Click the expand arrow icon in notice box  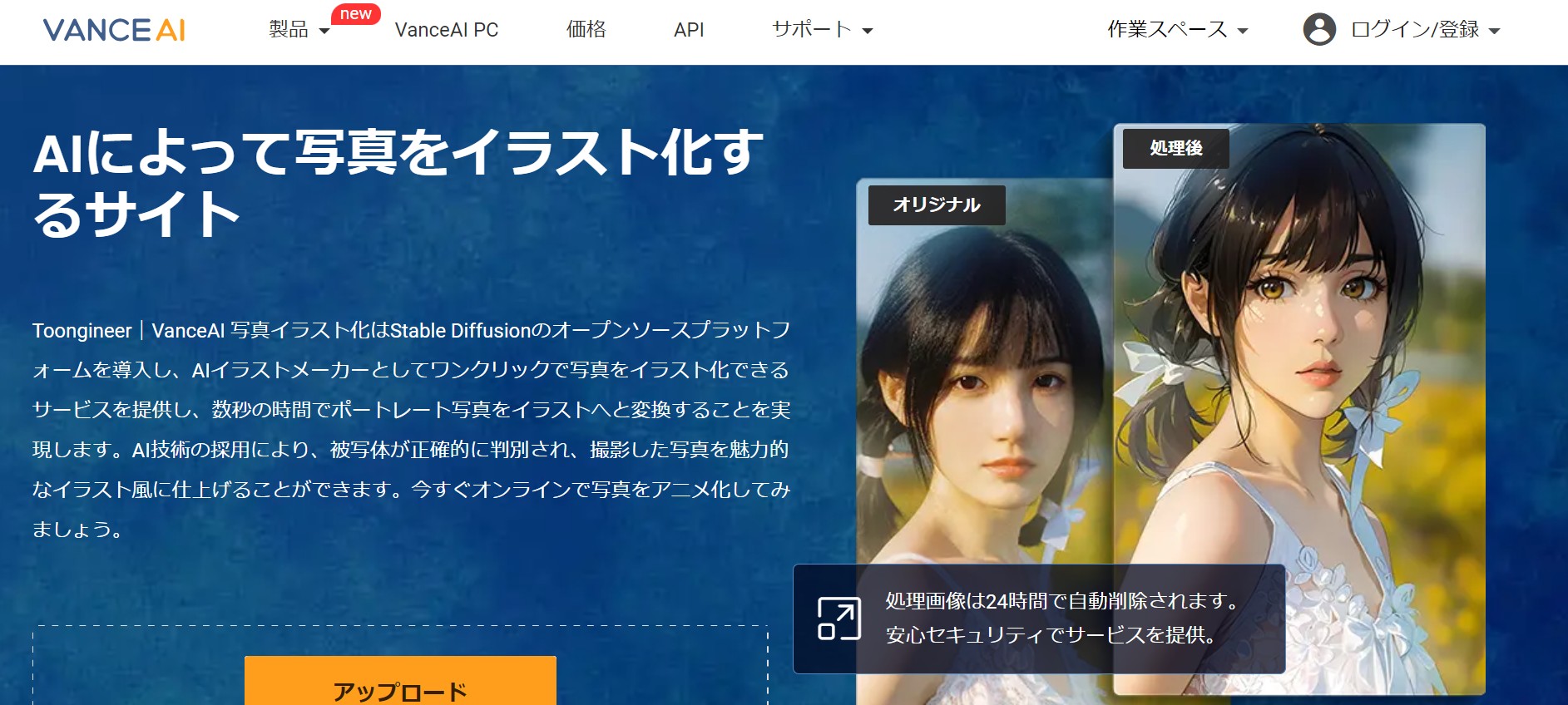[x=838, y=619]
